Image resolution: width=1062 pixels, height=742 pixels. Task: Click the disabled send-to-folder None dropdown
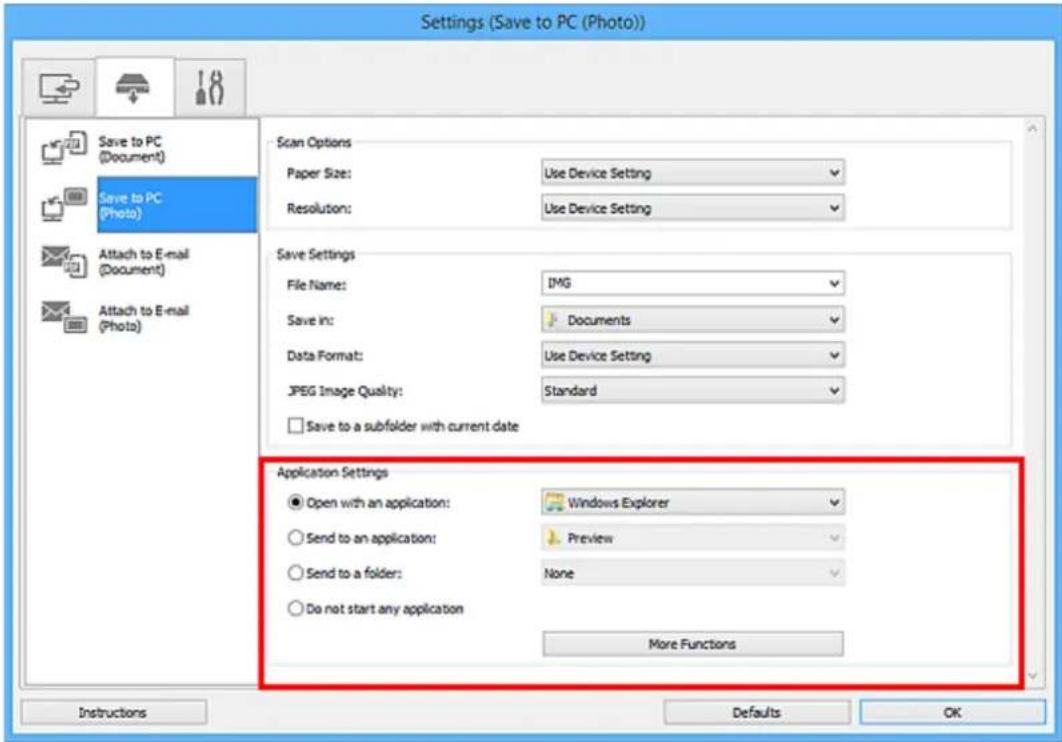click(x=692, y=573)
